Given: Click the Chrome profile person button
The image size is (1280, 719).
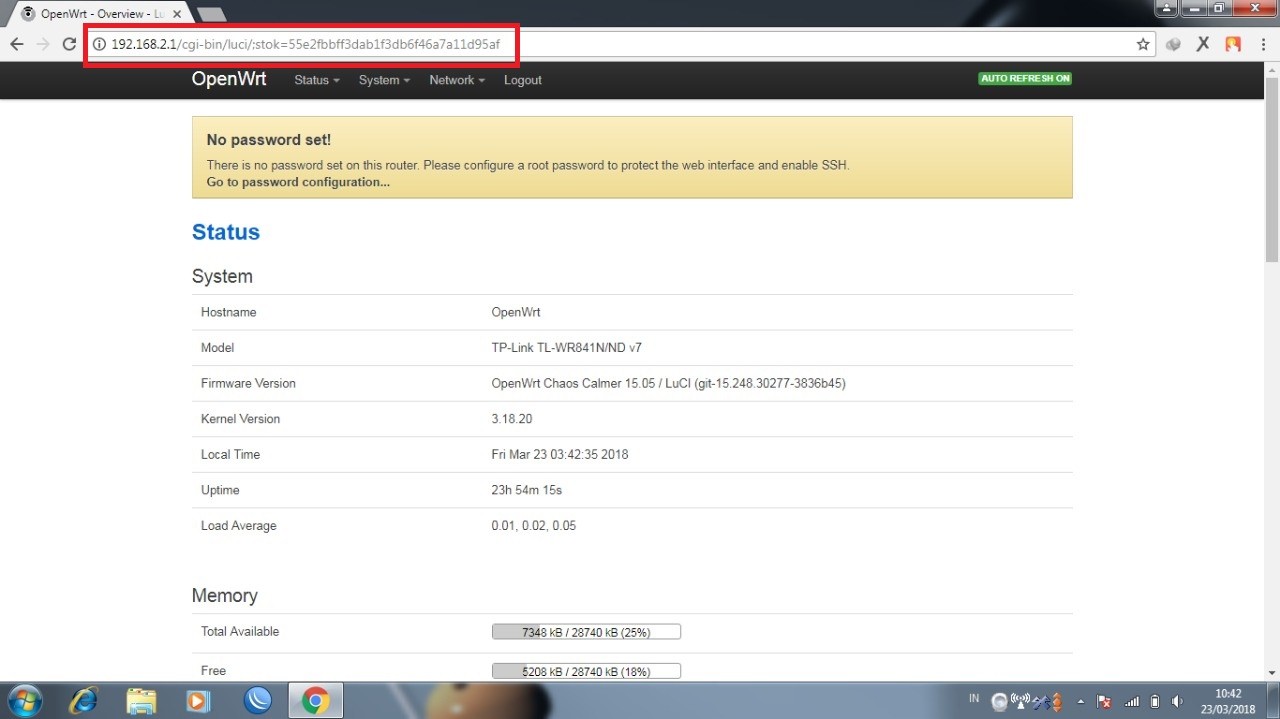Looking at the screenshot, I should (1167, 8).
